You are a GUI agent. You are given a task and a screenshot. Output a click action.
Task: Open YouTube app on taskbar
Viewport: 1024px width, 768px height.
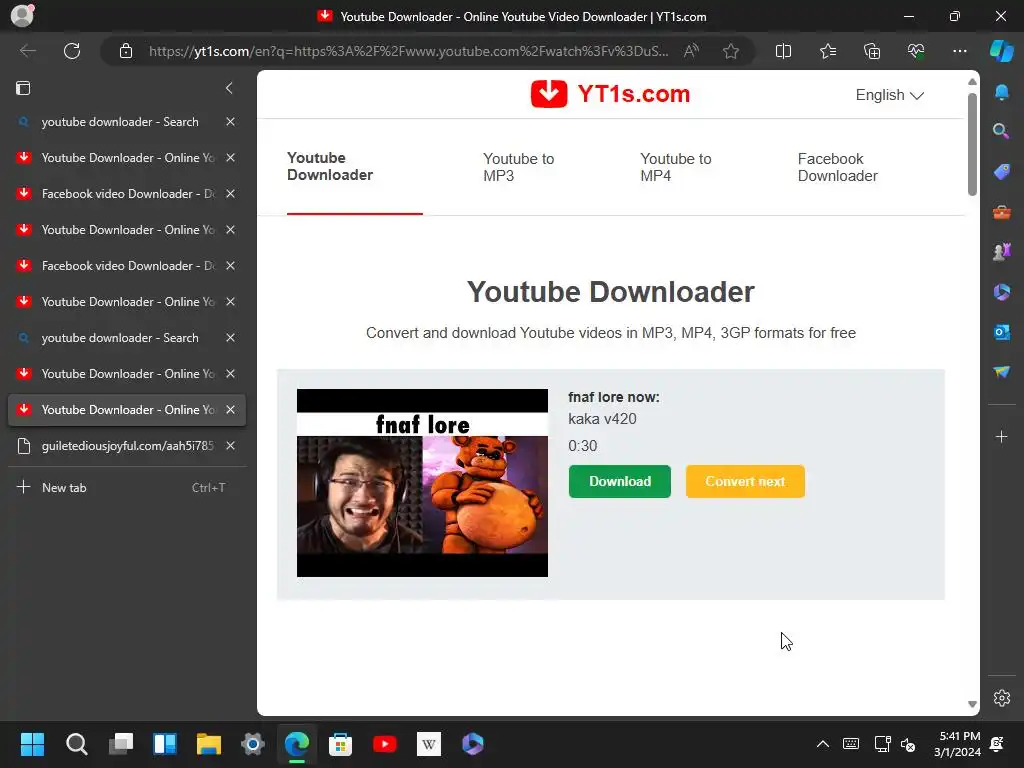385,744
